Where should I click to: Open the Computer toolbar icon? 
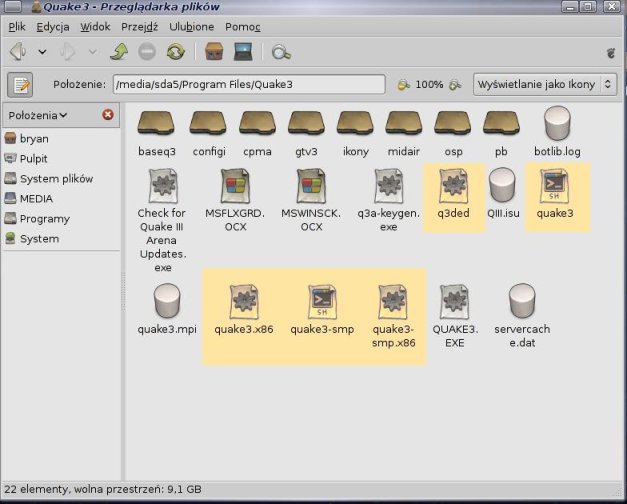pos(243,52)
